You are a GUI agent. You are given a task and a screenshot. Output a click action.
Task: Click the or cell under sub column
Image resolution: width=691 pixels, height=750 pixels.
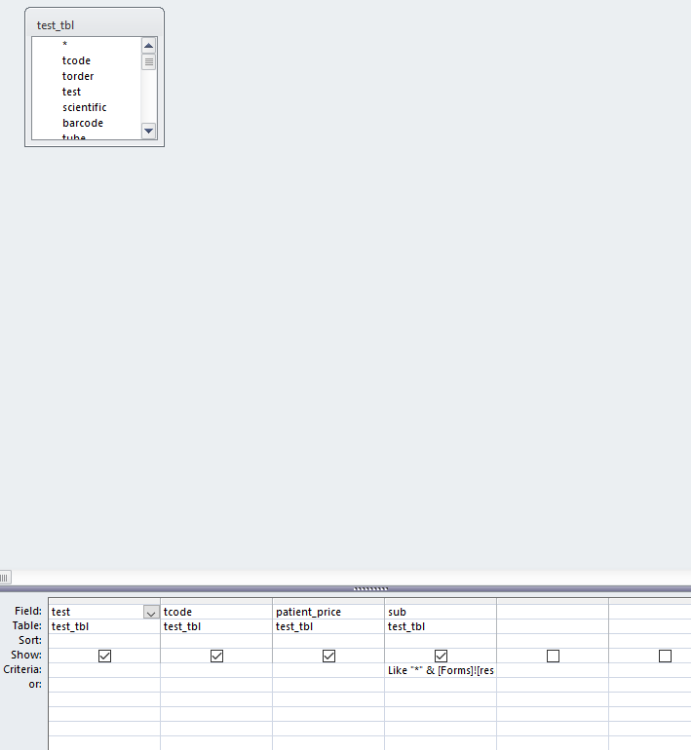point(440,684)
